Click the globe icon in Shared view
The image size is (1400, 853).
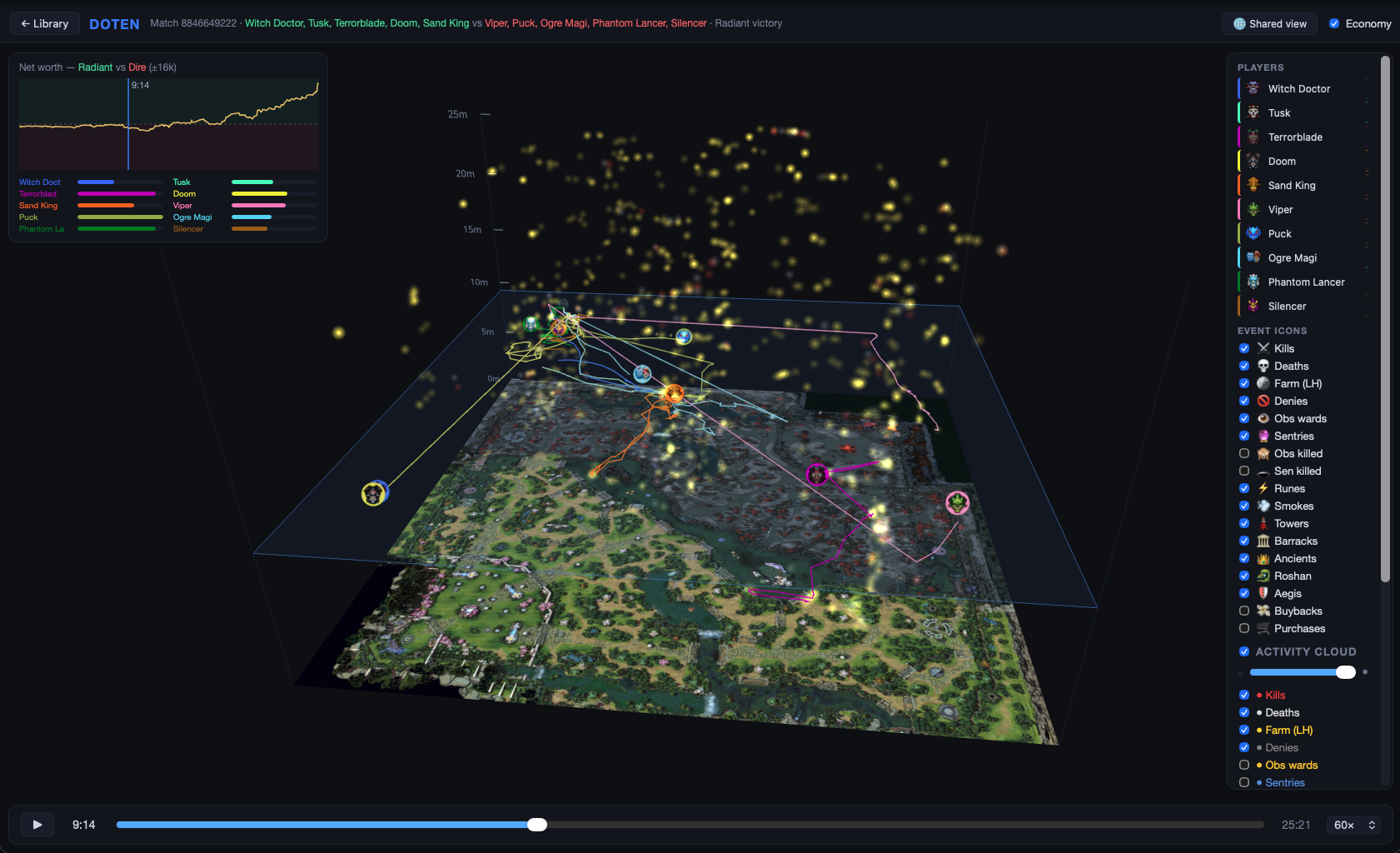[1239, 23]
